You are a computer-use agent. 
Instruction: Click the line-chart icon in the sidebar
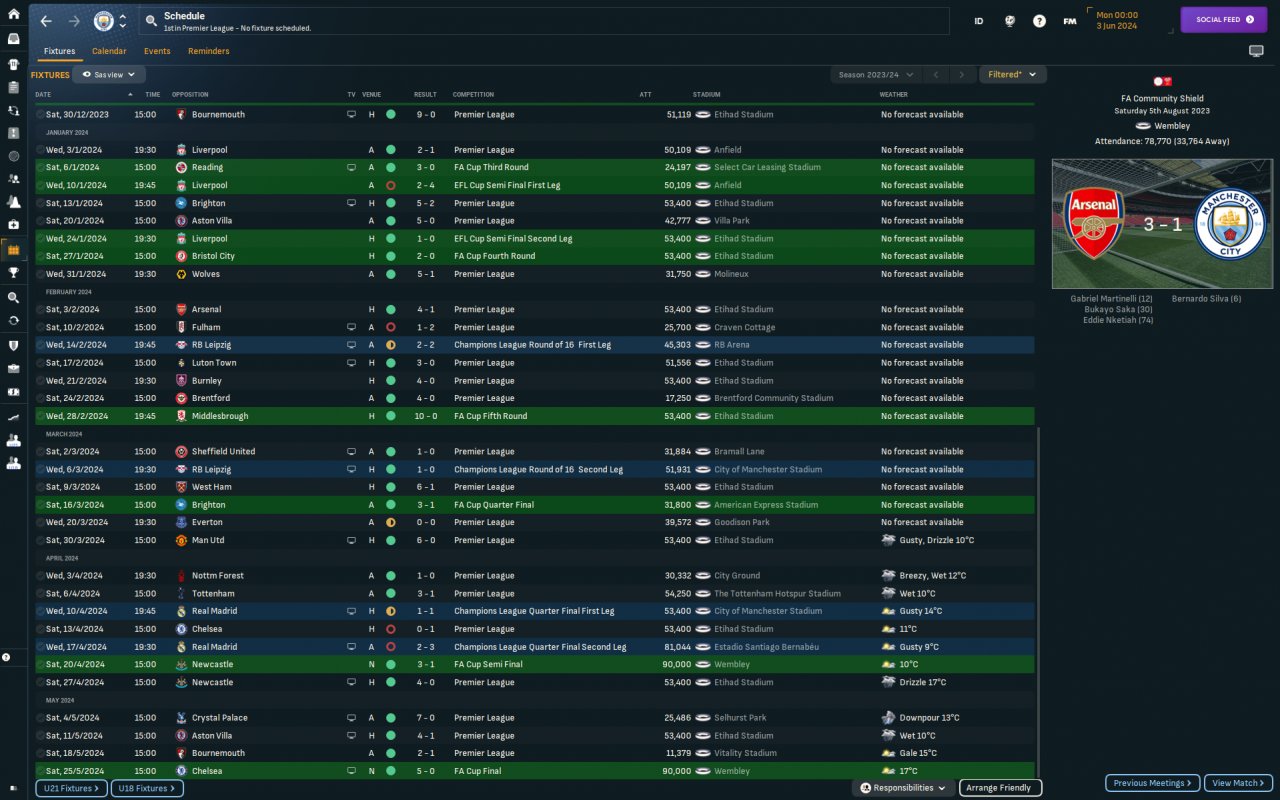(14, 416)
